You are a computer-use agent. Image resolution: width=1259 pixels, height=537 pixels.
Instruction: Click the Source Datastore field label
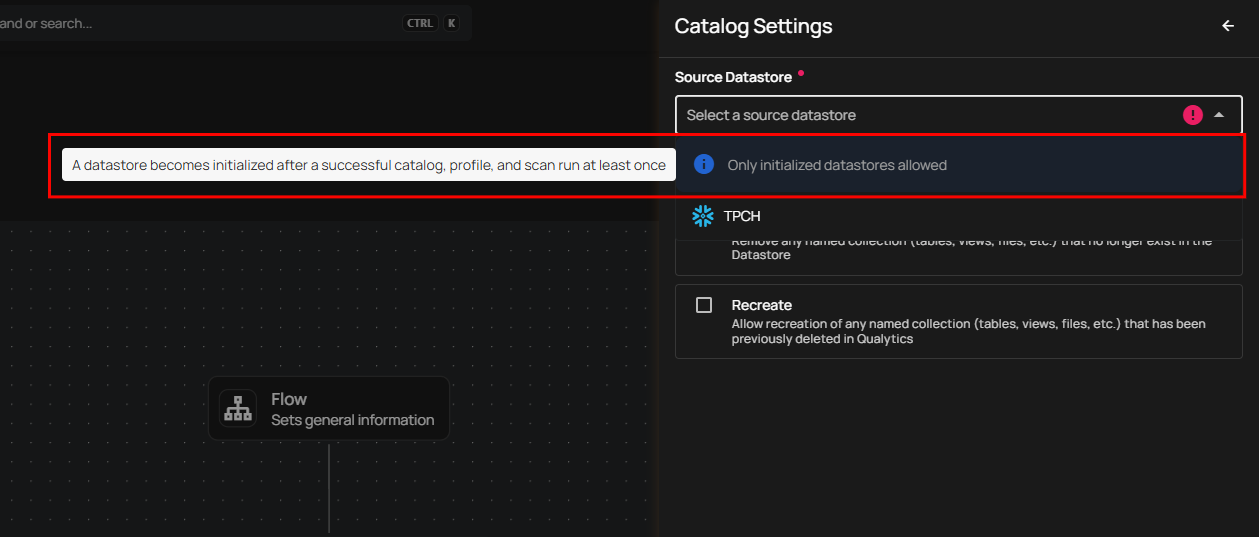coord(733,77)
